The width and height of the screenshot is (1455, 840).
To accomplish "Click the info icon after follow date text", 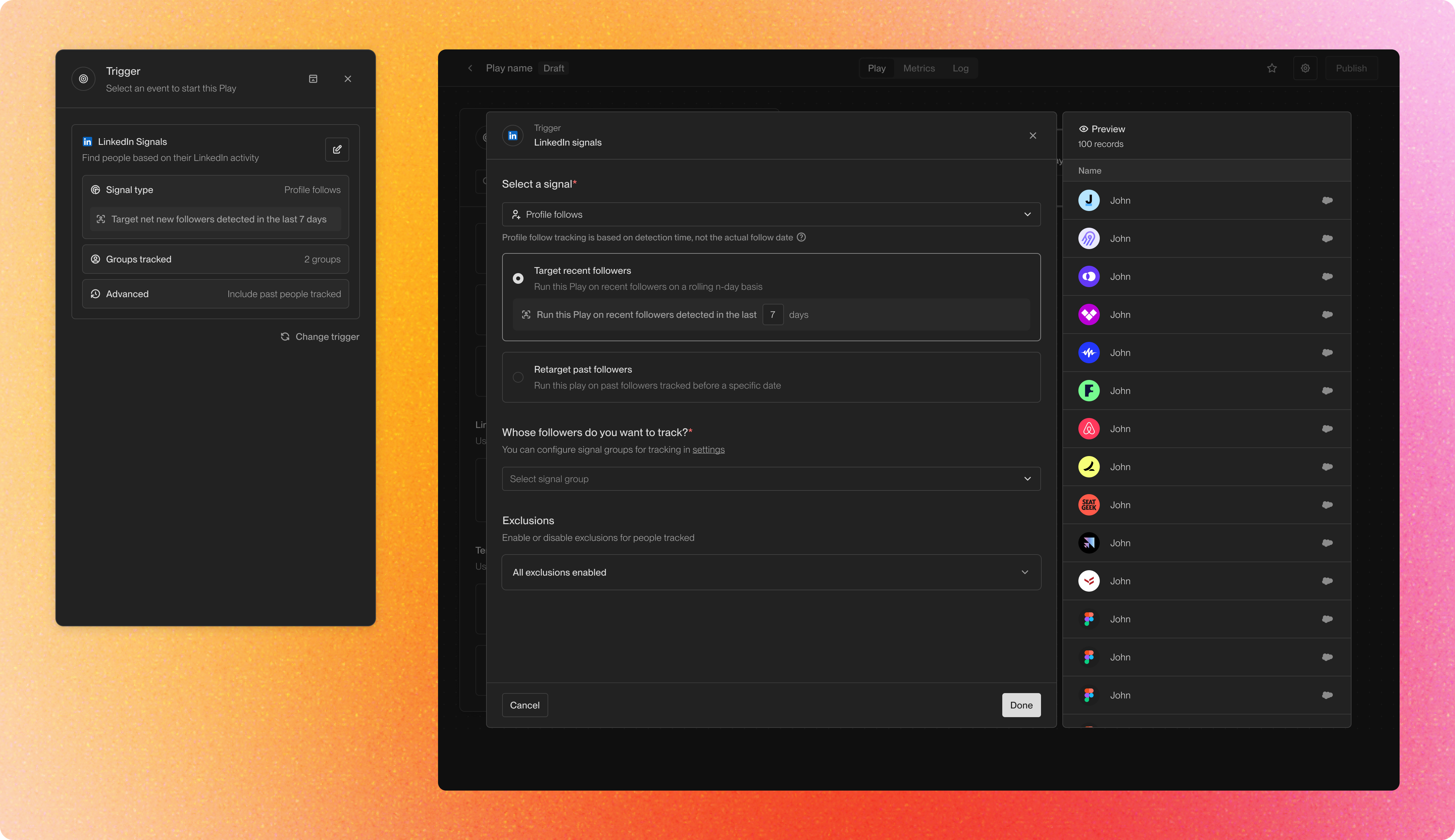I will (801, 237).
